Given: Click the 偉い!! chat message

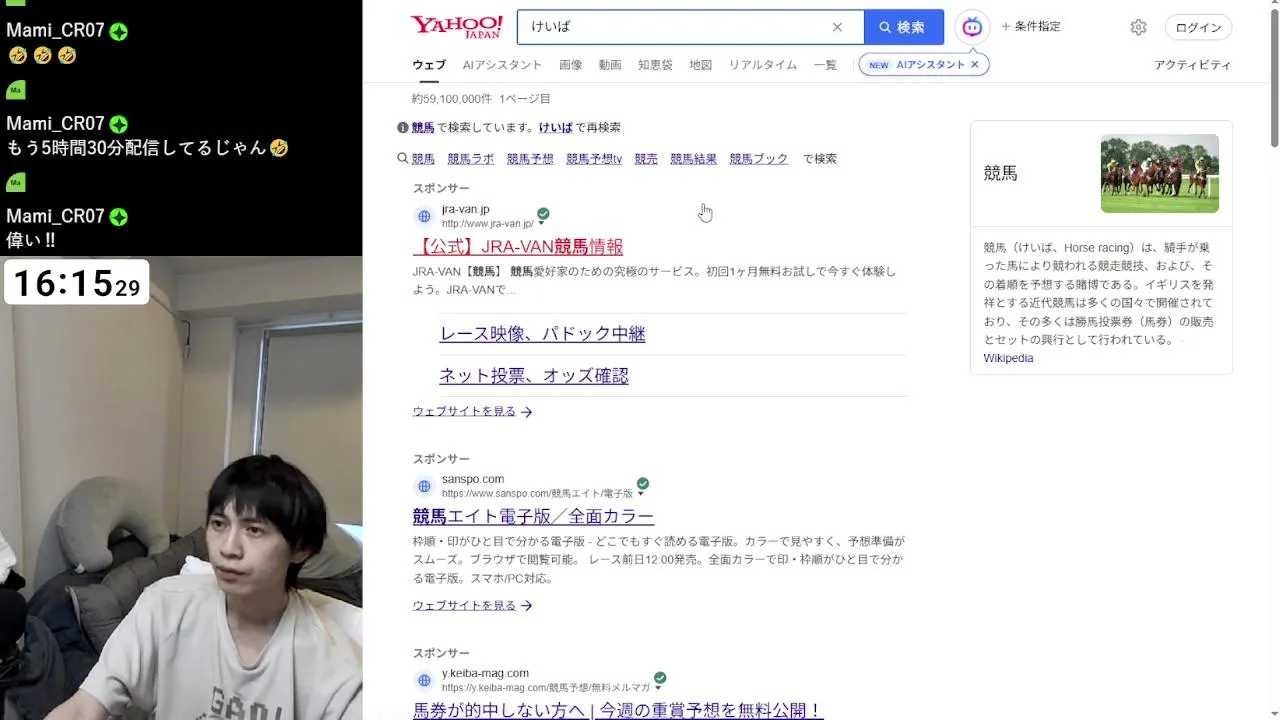Looking at the screenshot, I should (x=31, y=240).
